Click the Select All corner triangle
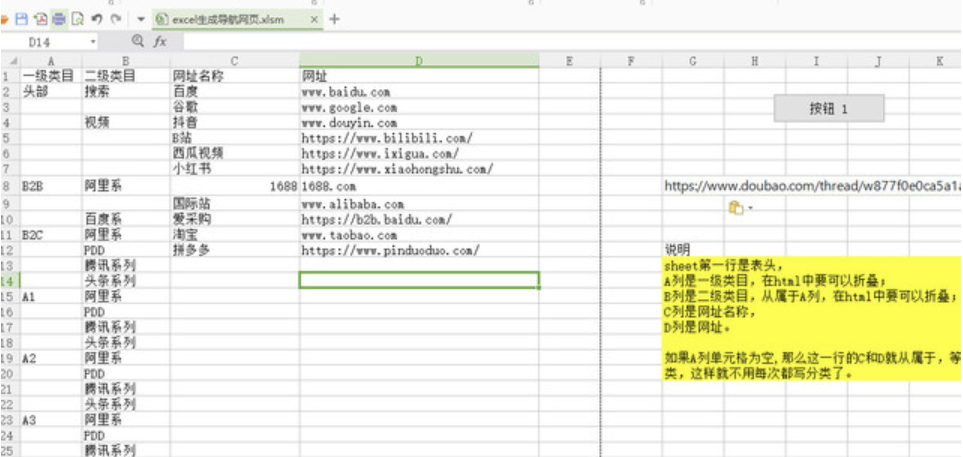Viewport: 963px width, 457px height. click(x=11, y=61)
